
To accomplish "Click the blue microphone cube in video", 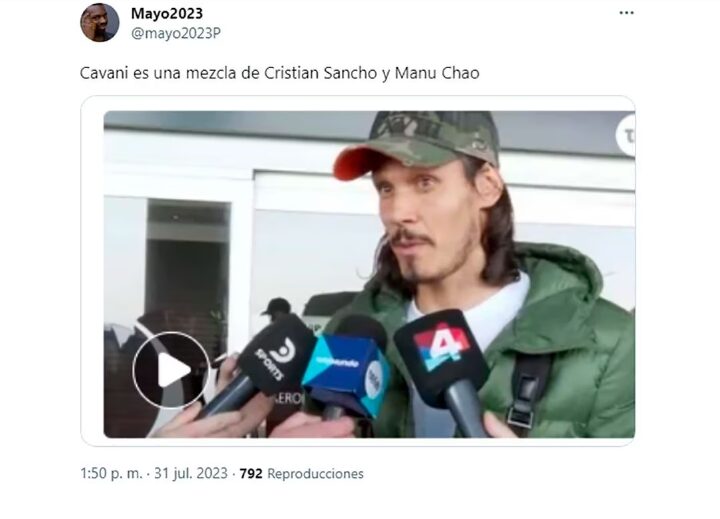I will point(347,374).
